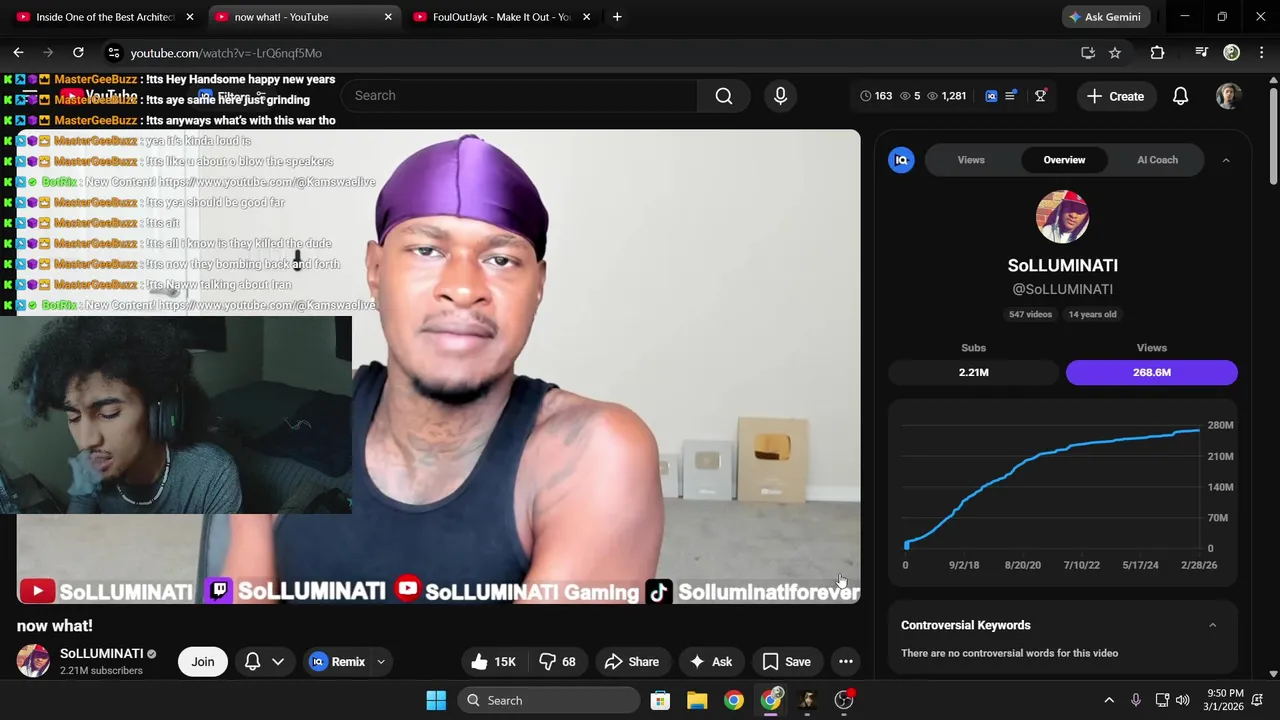
Task: Switch to Overview tab in IQ panel
Action: tap(1064, 160)
